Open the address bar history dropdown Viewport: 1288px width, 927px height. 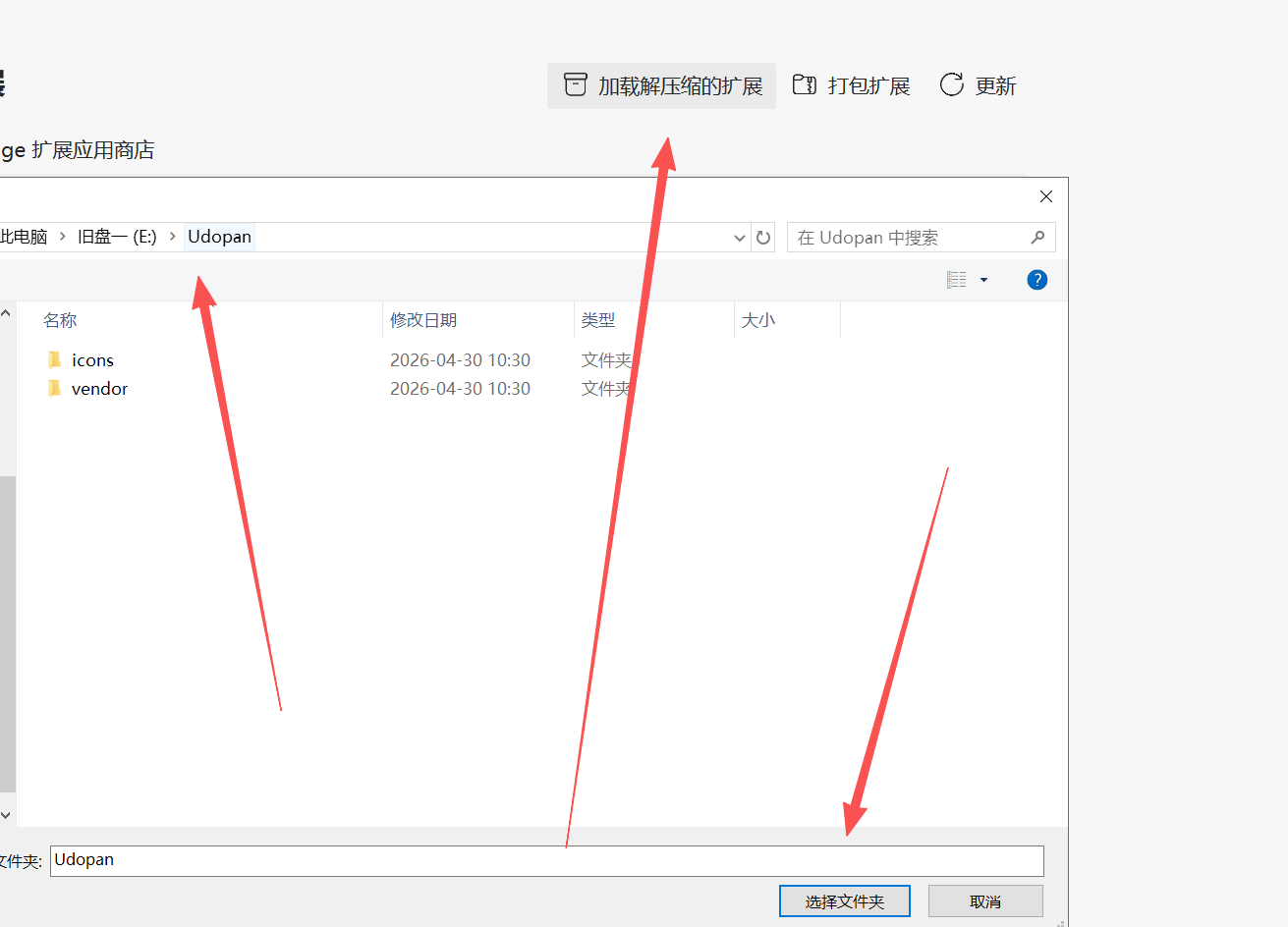[740, 238]
